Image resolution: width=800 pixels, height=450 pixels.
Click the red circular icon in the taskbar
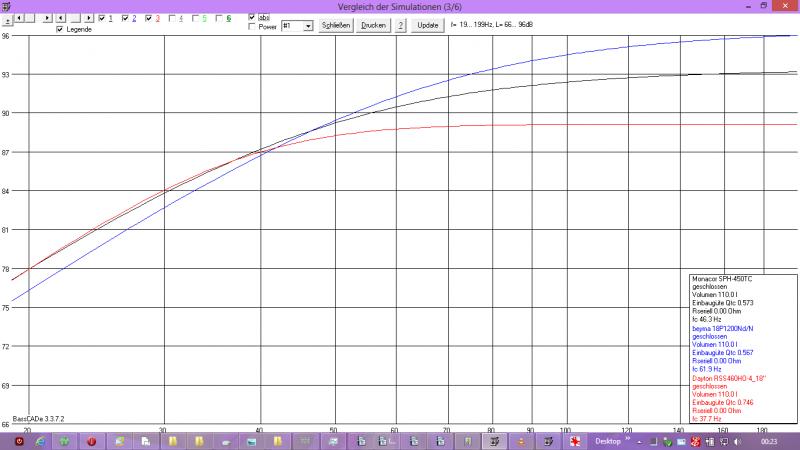click(92, 441)
